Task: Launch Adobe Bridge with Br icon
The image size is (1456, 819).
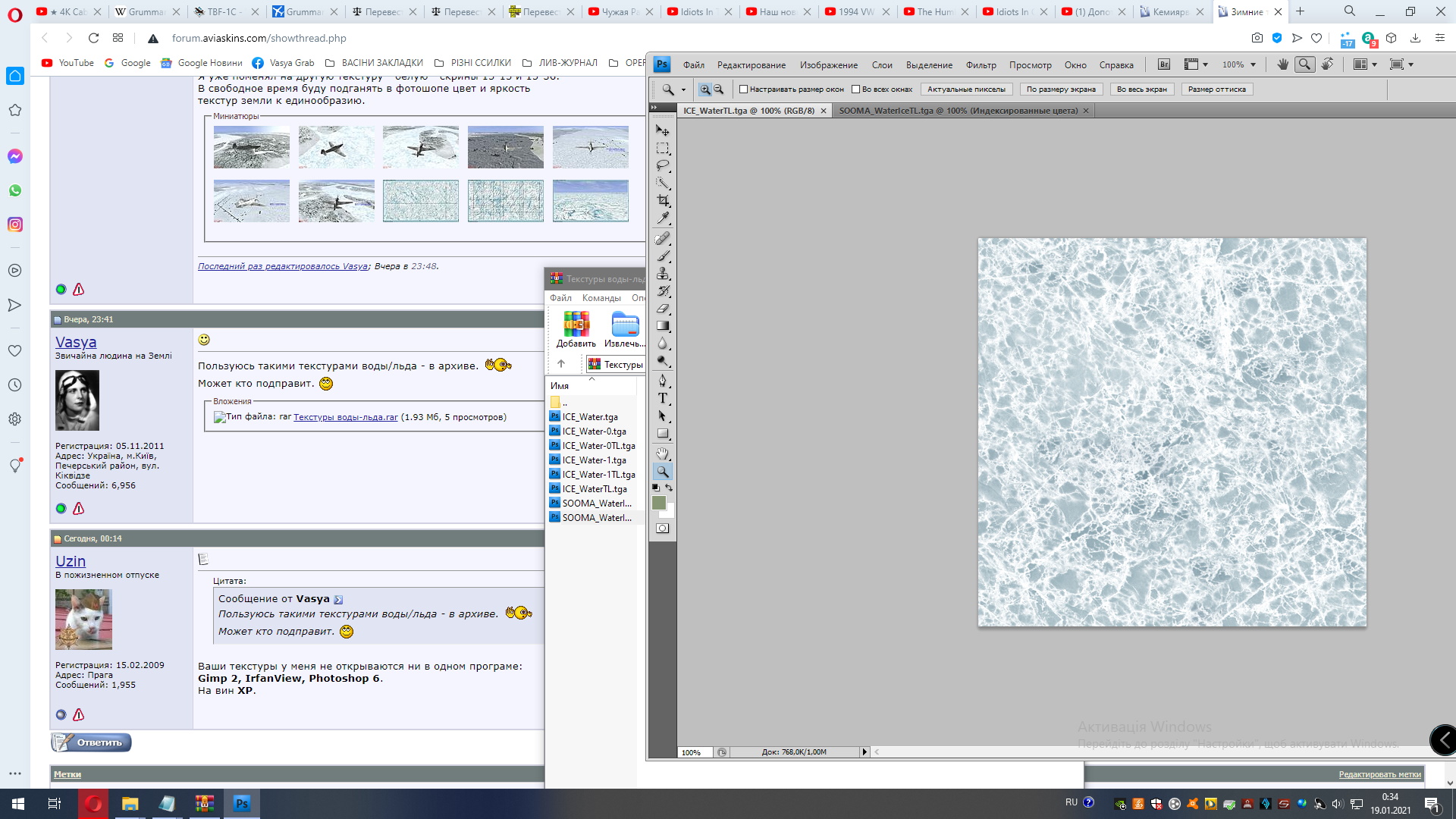Action: pos(1164,64)
